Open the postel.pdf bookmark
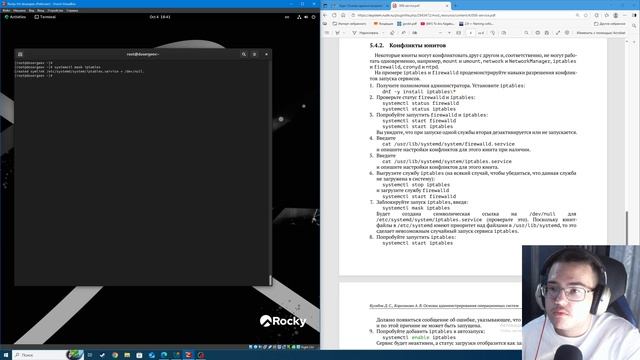The width and height of the screenshot is (640, 360). [407, 24]
